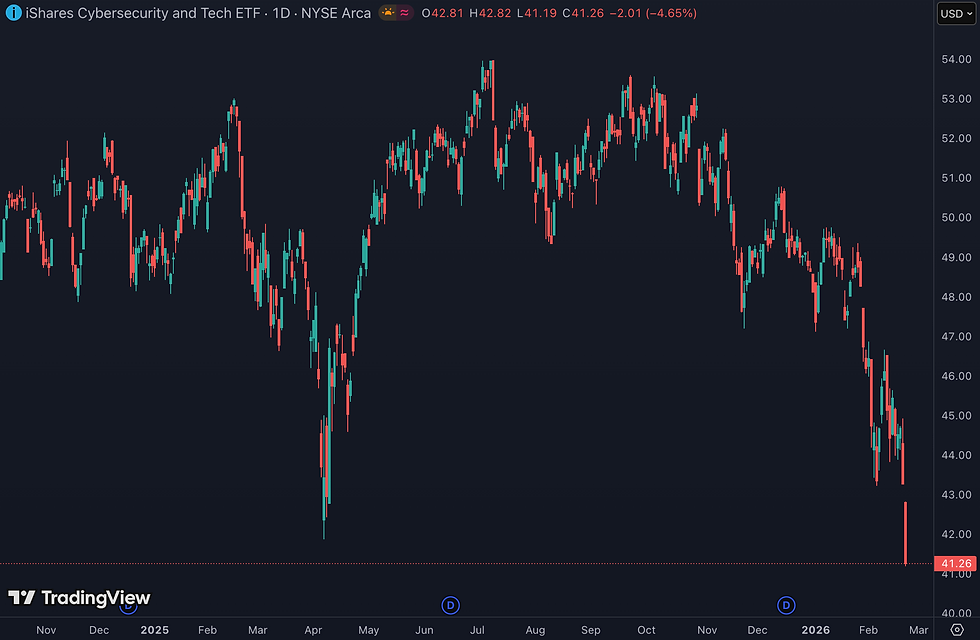Image resolution: width=980 pixels, height=640 pixels.
Task: Click the Jul label on time axis
Action: [x=477, y=630]
